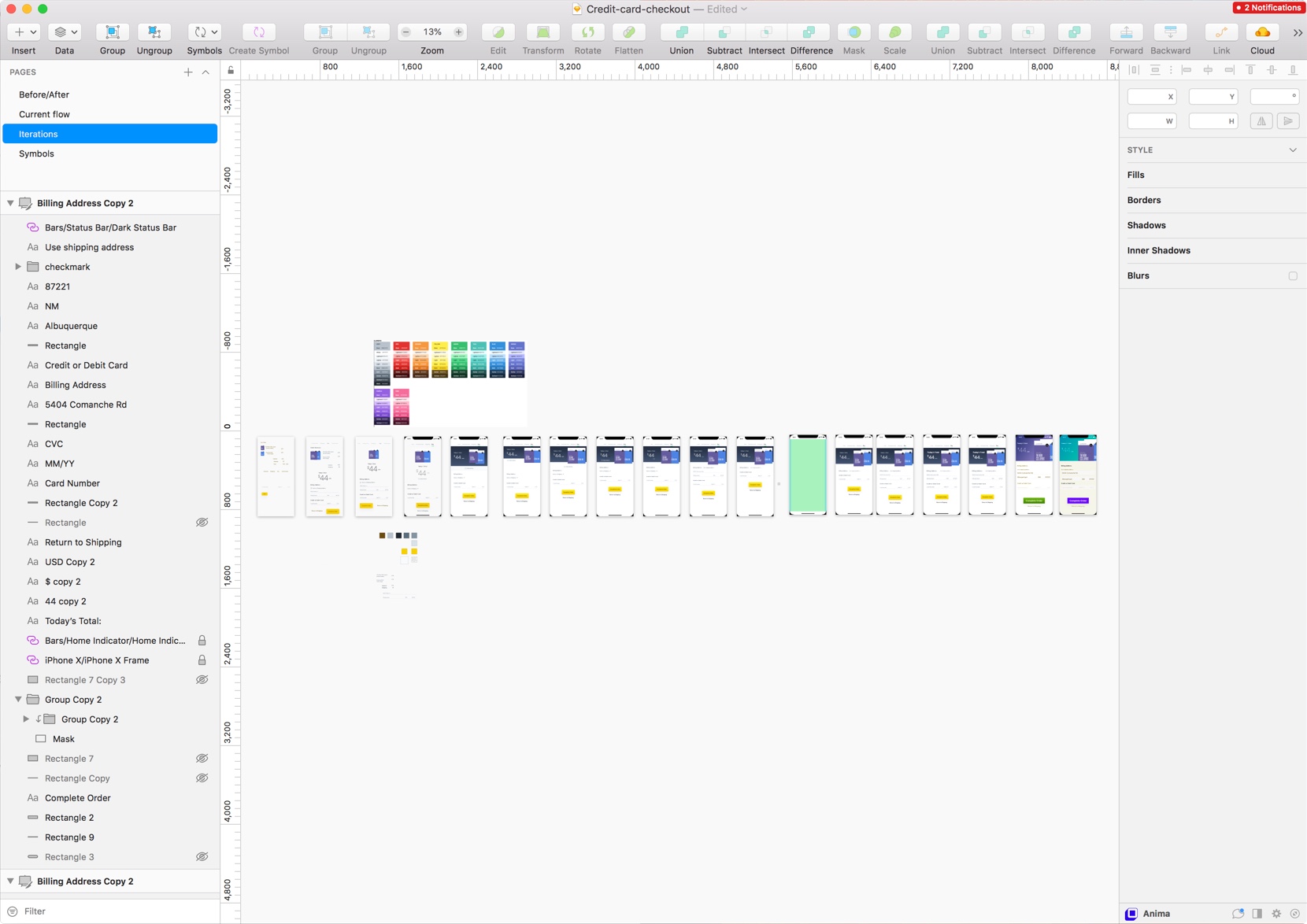The height and width of the screenshot is (924, 1307).
Task: Add a new page with plus button
Action: (x=188, y=72)
